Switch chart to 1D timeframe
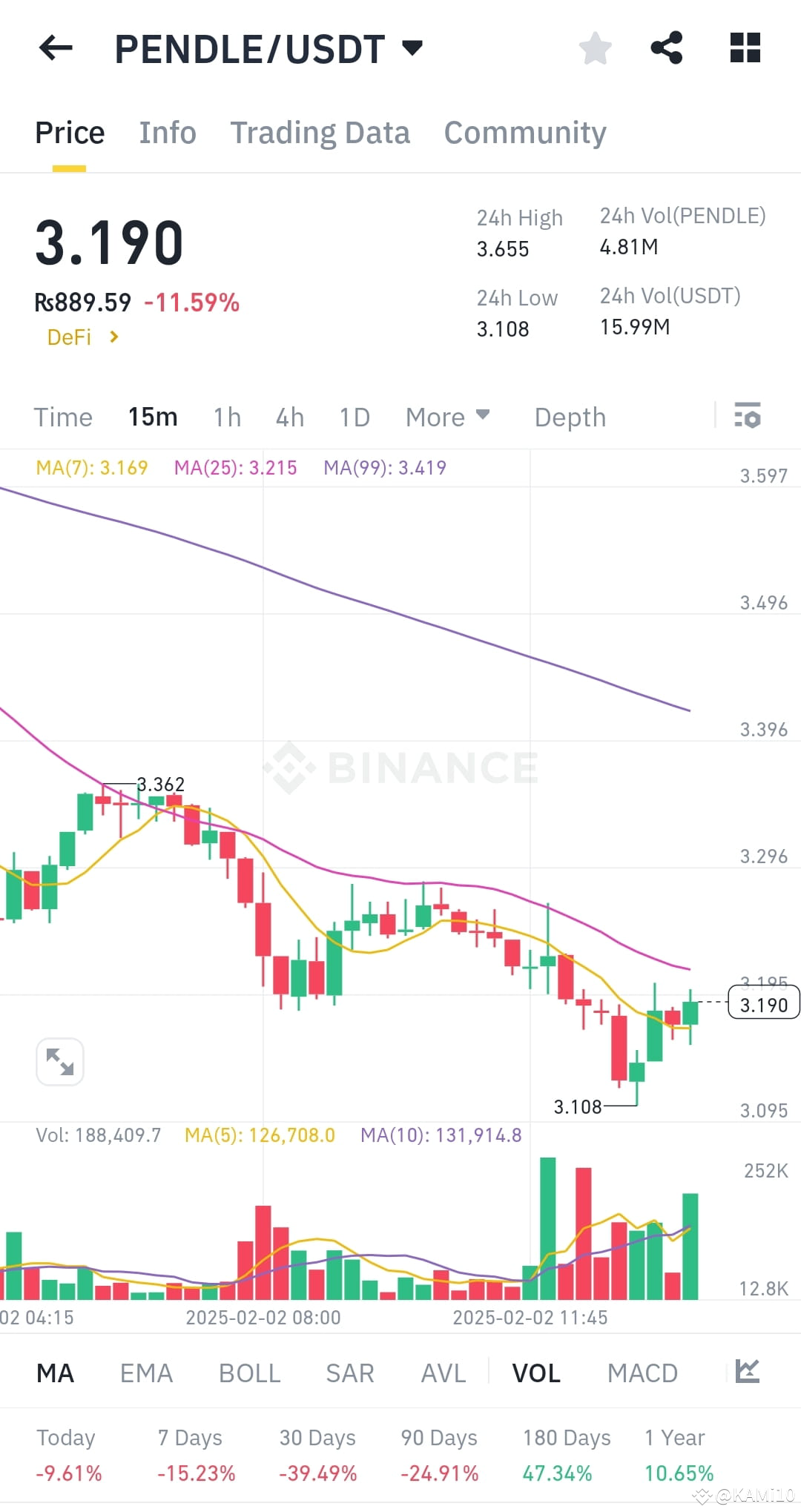This screenshot has height=1512, width=801. 354,417
